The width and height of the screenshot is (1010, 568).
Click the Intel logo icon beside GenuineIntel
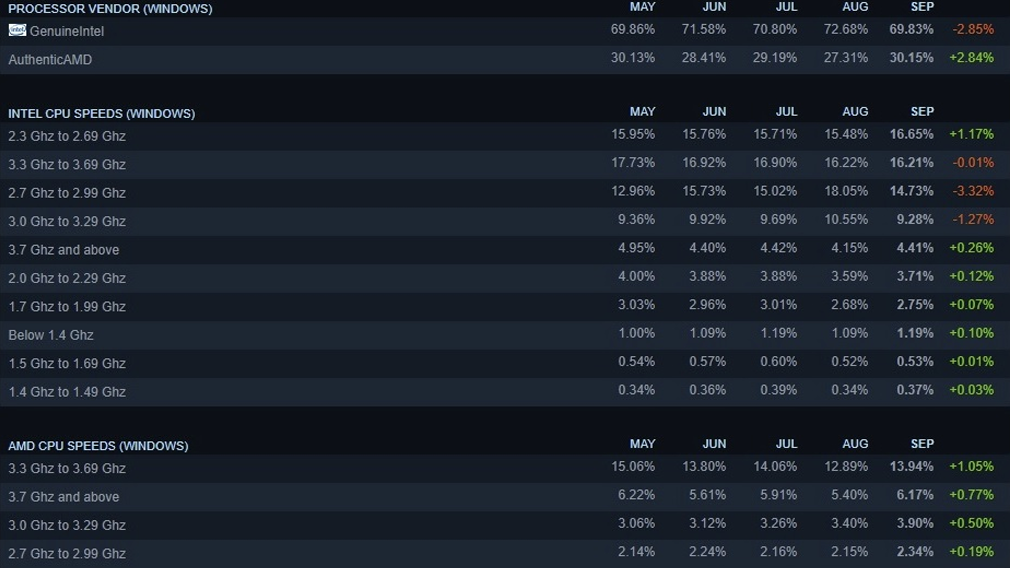click(17, 30)
